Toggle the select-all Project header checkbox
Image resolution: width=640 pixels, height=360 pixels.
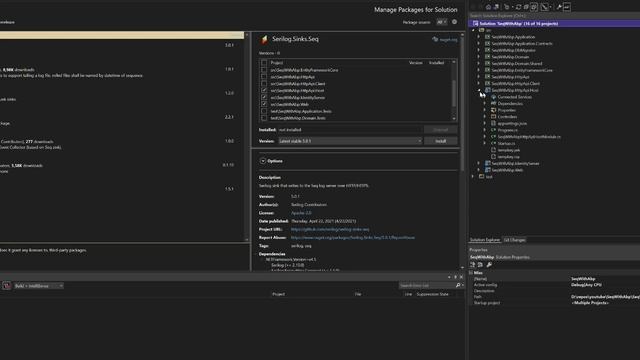click(x=264, y=63)
